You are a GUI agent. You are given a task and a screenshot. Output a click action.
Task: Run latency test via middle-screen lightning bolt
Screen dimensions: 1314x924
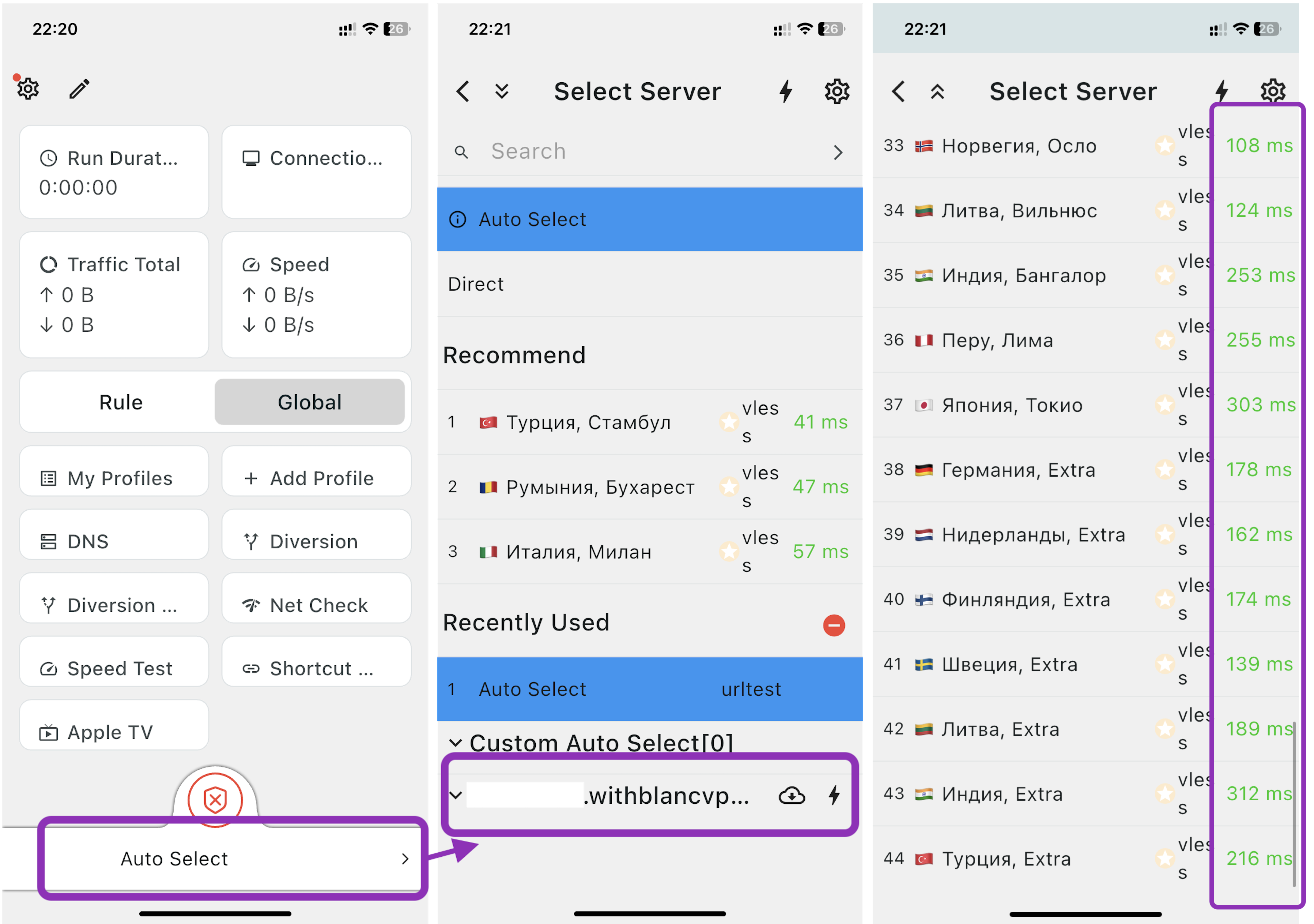coord(786,92)
